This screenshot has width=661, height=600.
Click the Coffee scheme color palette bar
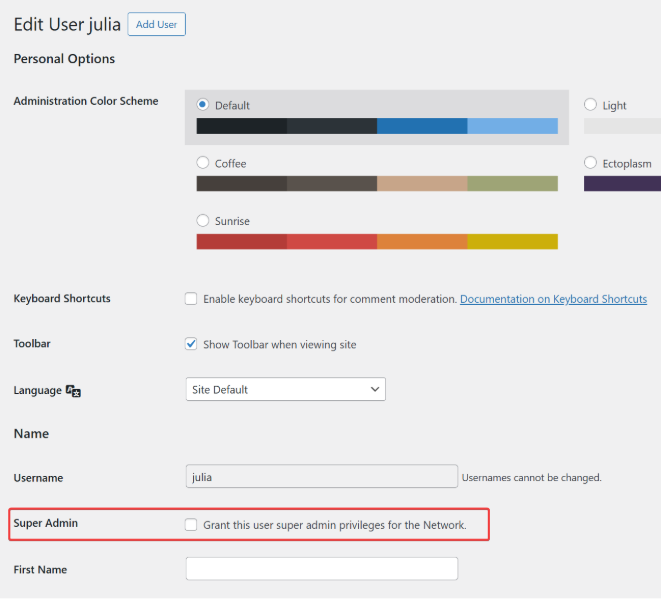(377, 183)
